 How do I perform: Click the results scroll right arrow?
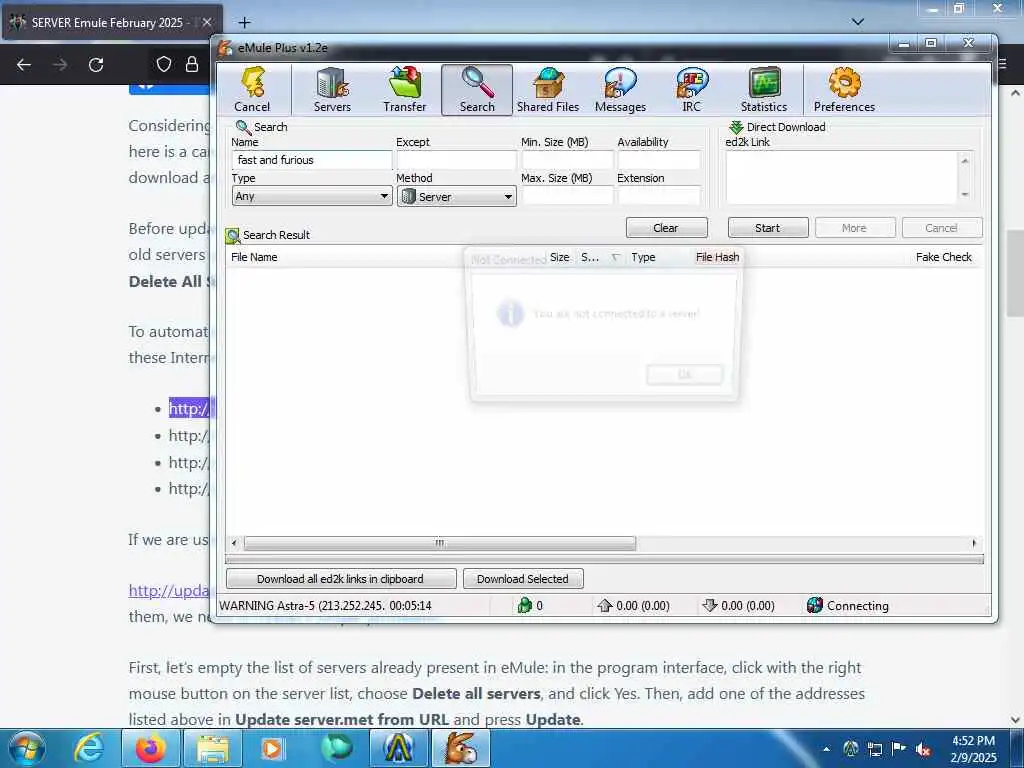pyautogui.click(x=974, y=543)
